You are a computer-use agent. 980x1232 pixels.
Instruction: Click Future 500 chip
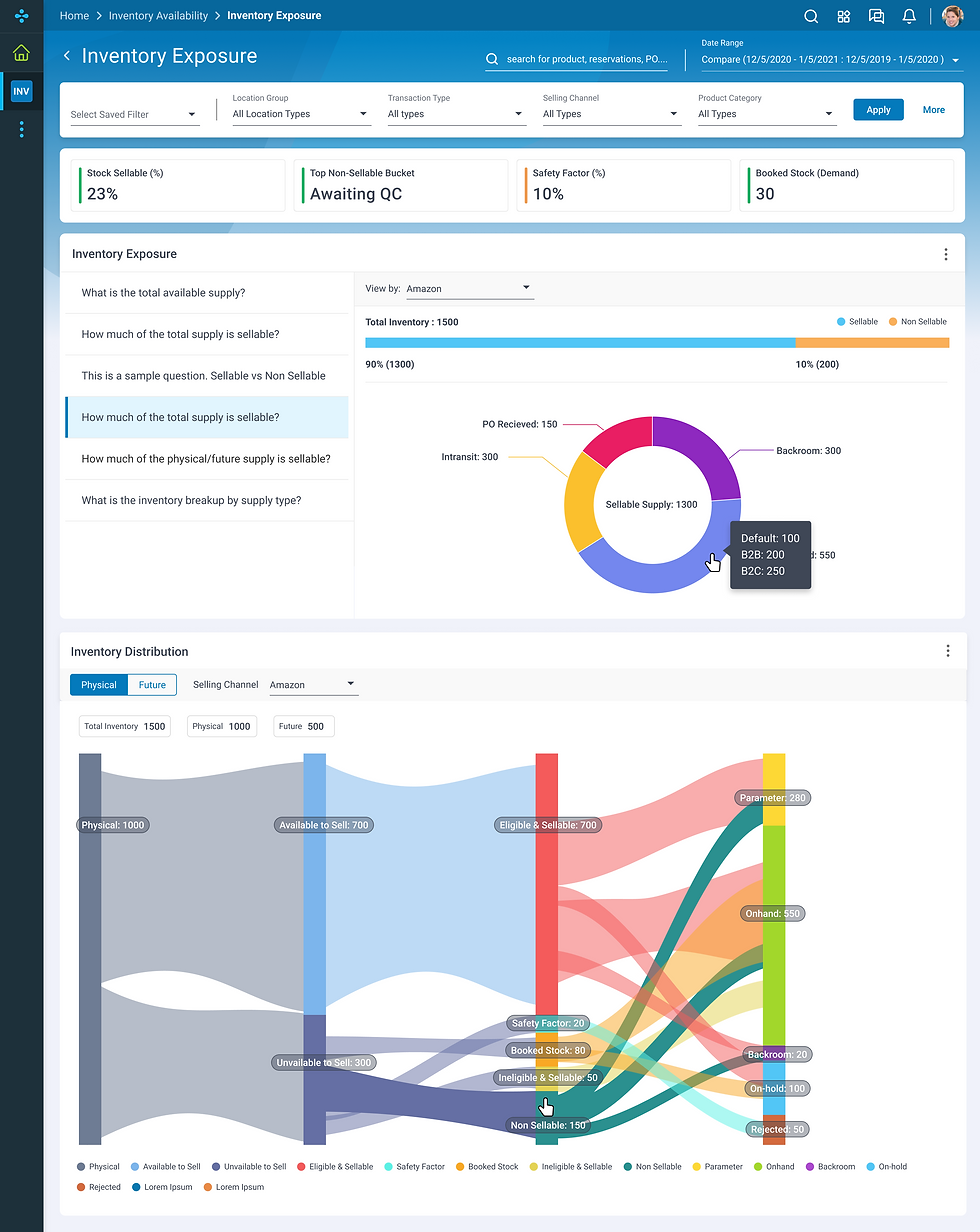(304, 726)
